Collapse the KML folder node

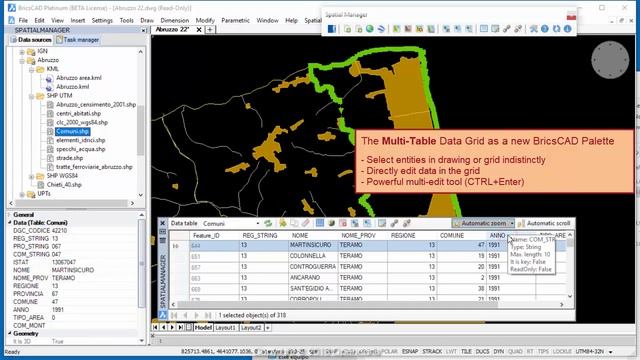pos(31,69)
